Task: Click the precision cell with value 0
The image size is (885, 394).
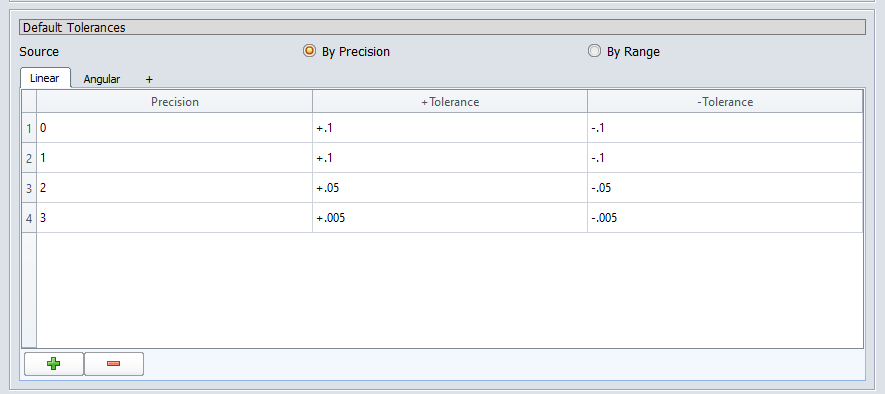Action: (x=174, y=128)
